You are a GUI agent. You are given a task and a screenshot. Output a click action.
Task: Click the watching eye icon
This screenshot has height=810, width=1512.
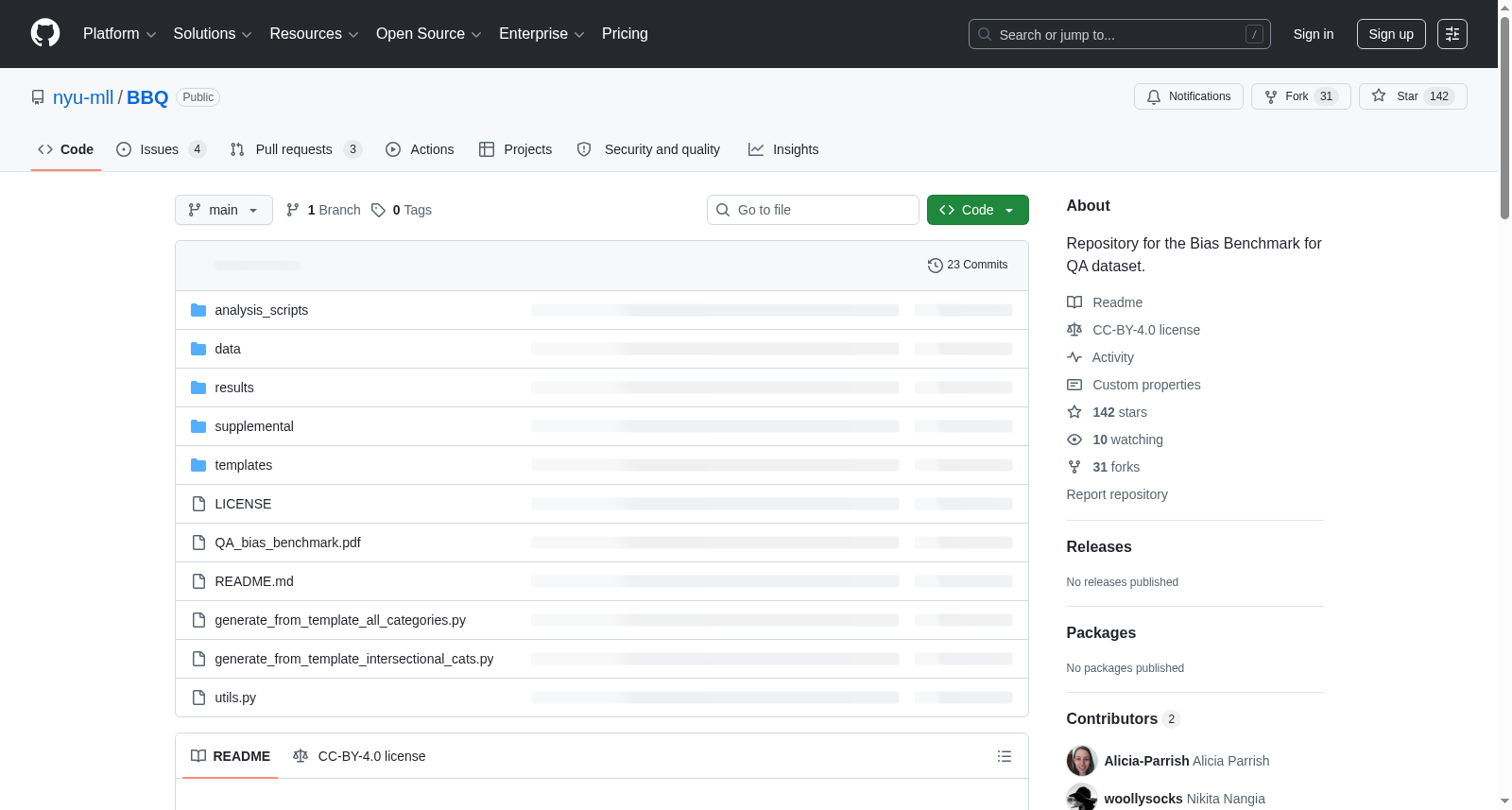(x=1074, y=439)
